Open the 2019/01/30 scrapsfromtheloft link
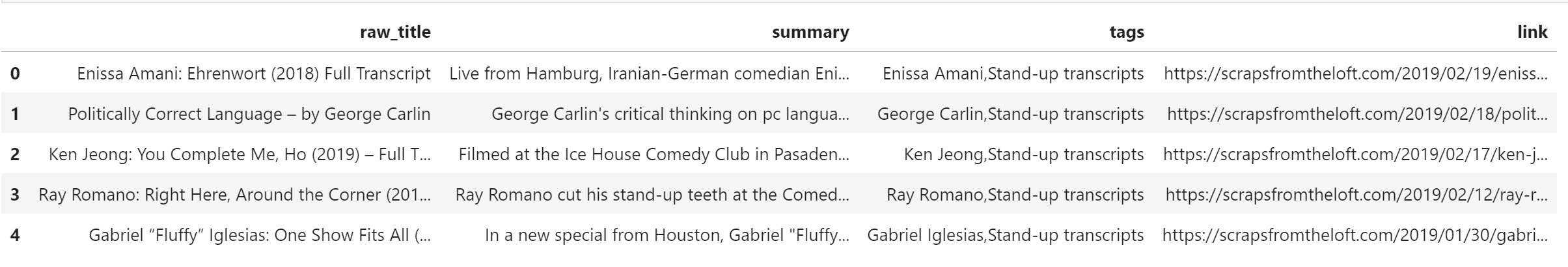The image size is (1568, 267). [1355, 235]
